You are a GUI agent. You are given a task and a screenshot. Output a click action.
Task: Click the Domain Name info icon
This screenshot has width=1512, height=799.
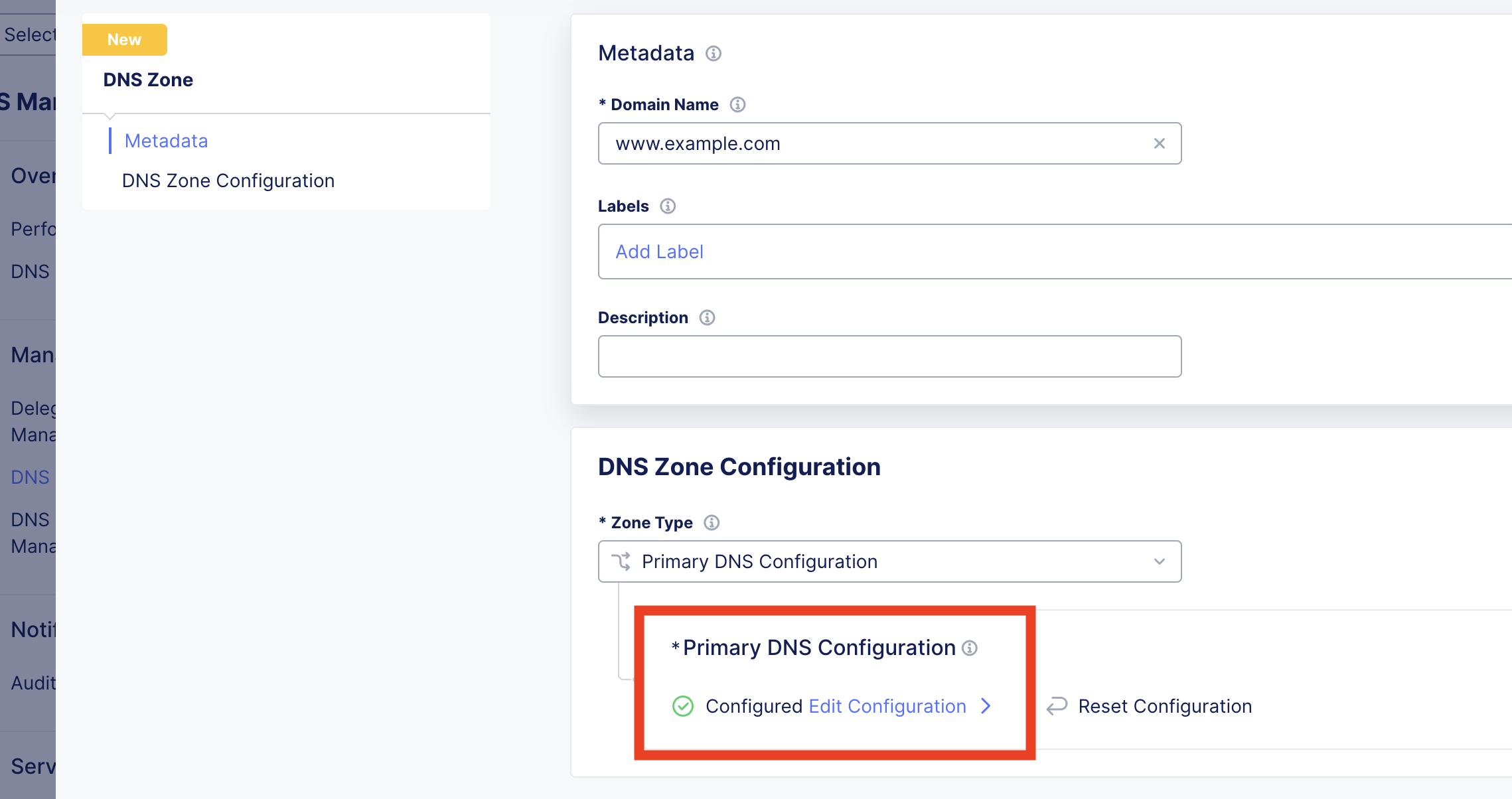pyautogui.click(x=737, y=105)
